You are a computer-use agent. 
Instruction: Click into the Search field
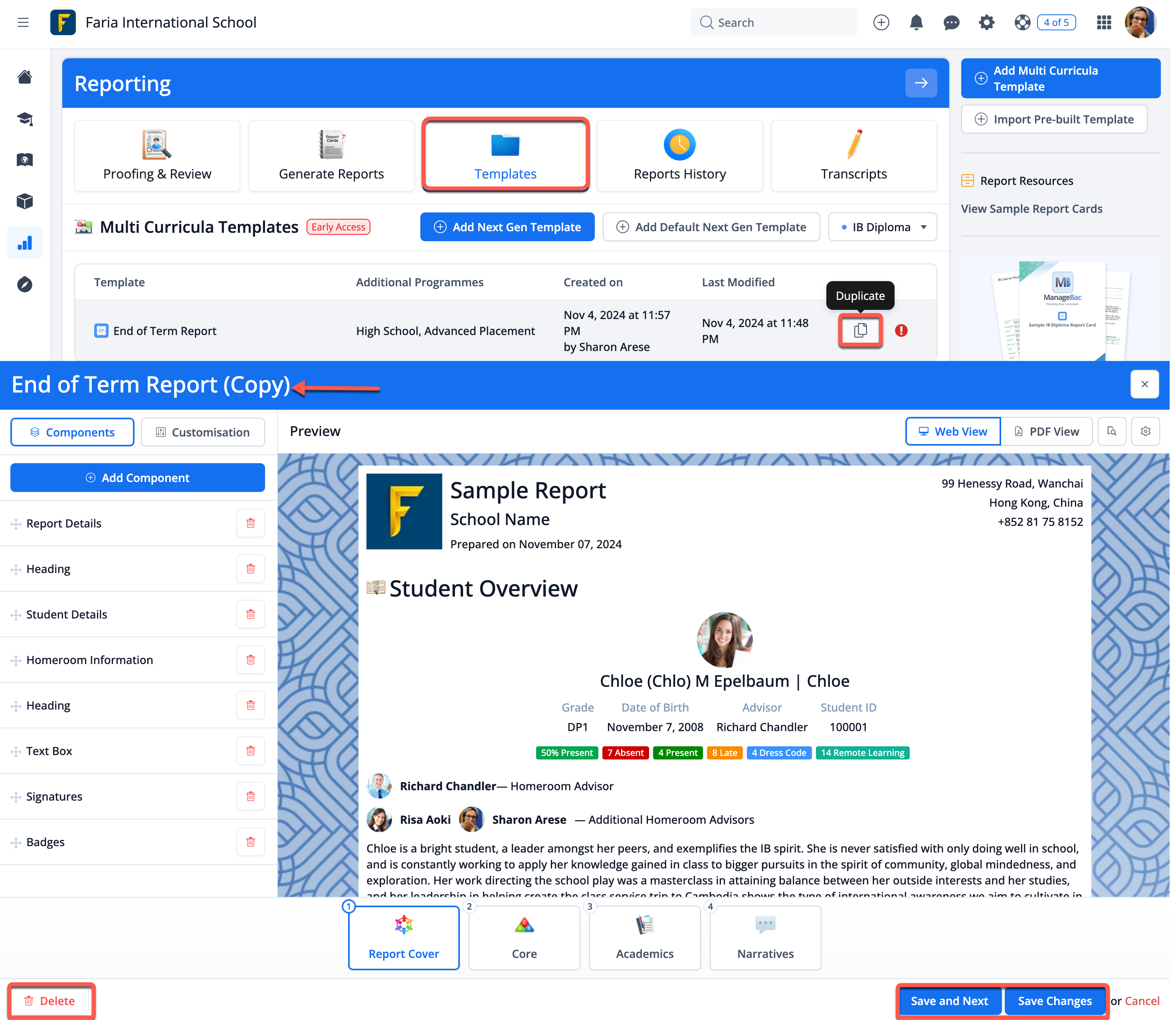point(774,22)
